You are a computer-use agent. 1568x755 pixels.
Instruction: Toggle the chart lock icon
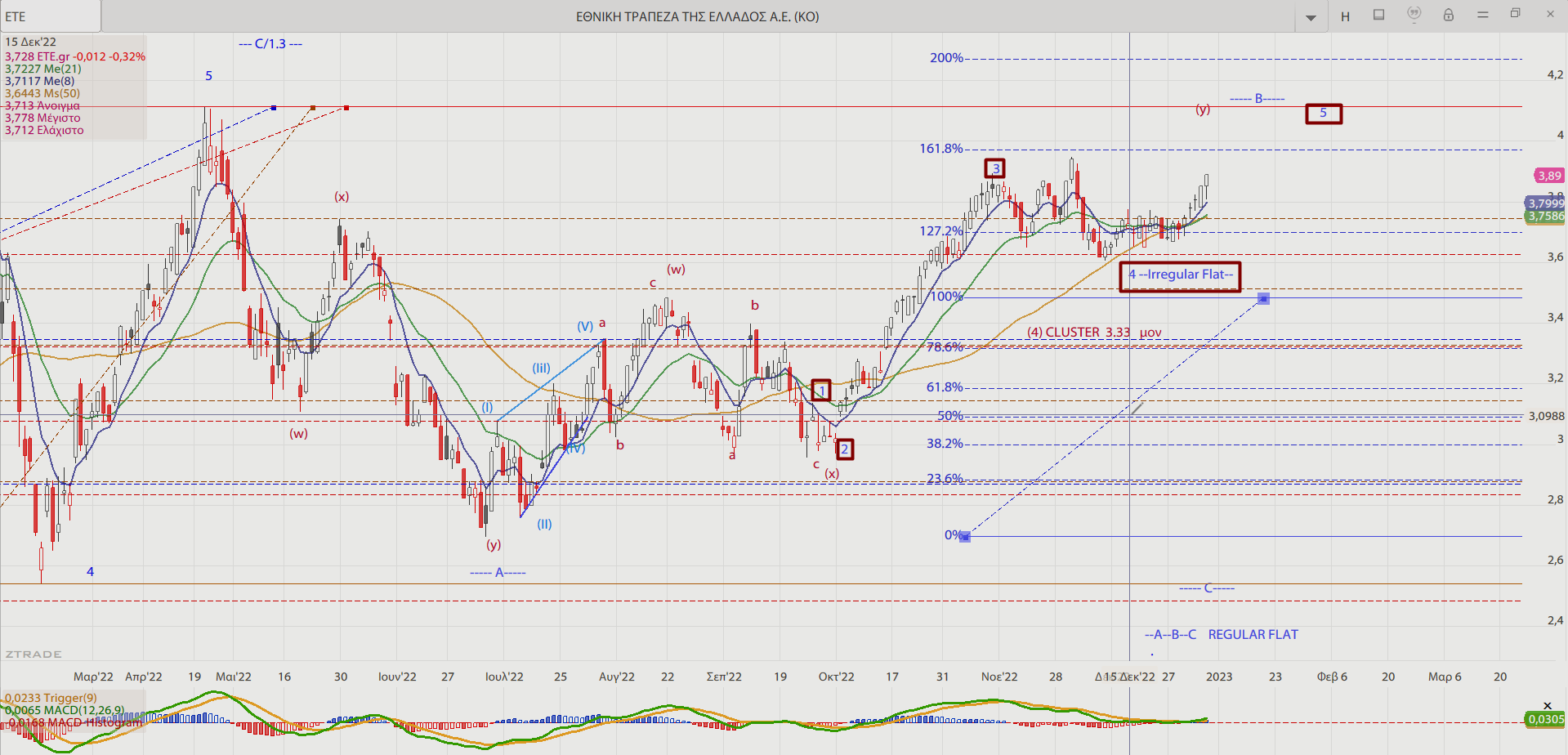[1448, 15]
